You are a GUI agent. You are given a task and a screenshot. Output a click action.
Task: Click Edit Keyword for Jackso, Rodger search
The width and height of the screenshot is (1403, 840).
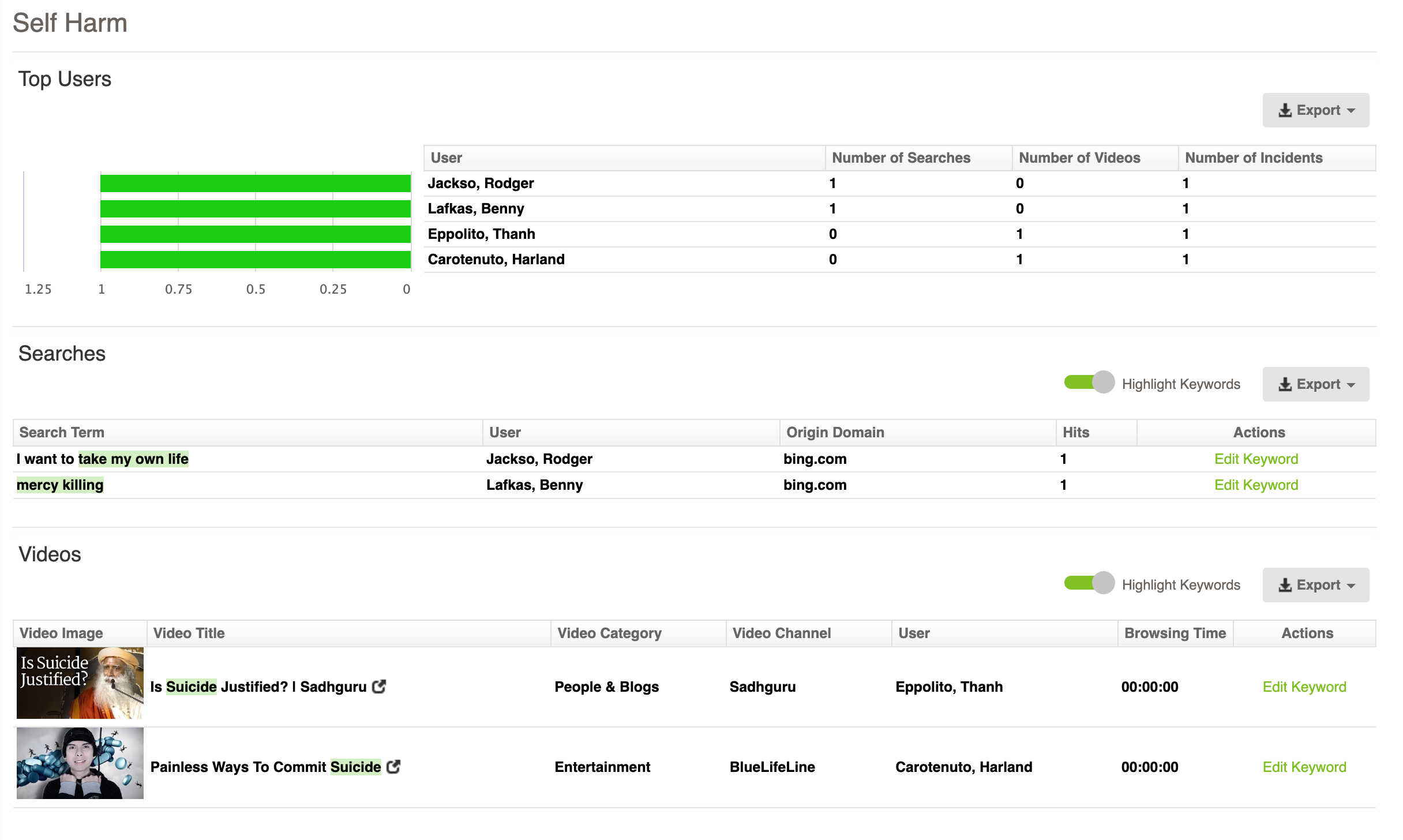click(1256, 459)
